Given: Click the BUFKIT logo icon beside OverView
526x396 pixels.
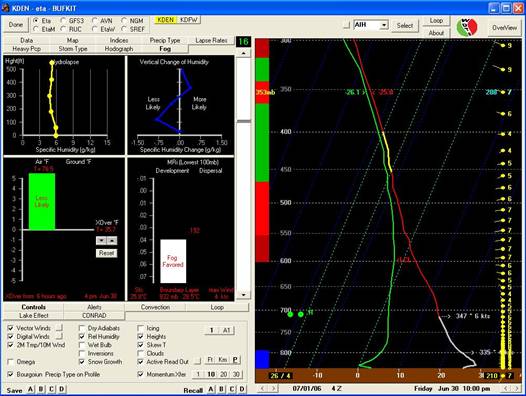Looking at the screenshot, I should click(x=467, y=27).
